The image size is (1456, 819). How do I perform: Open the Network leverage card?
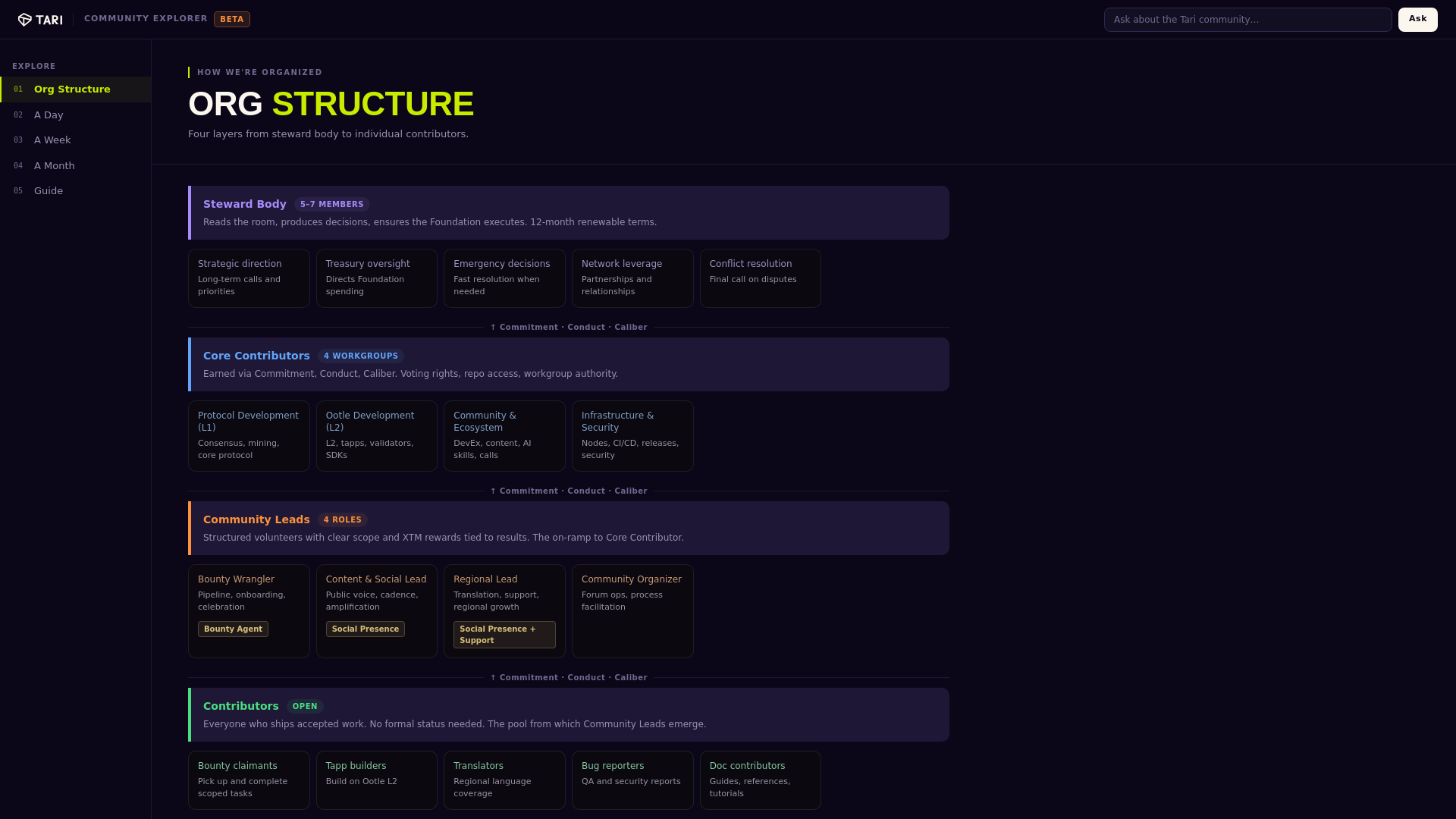coord(632,278)
